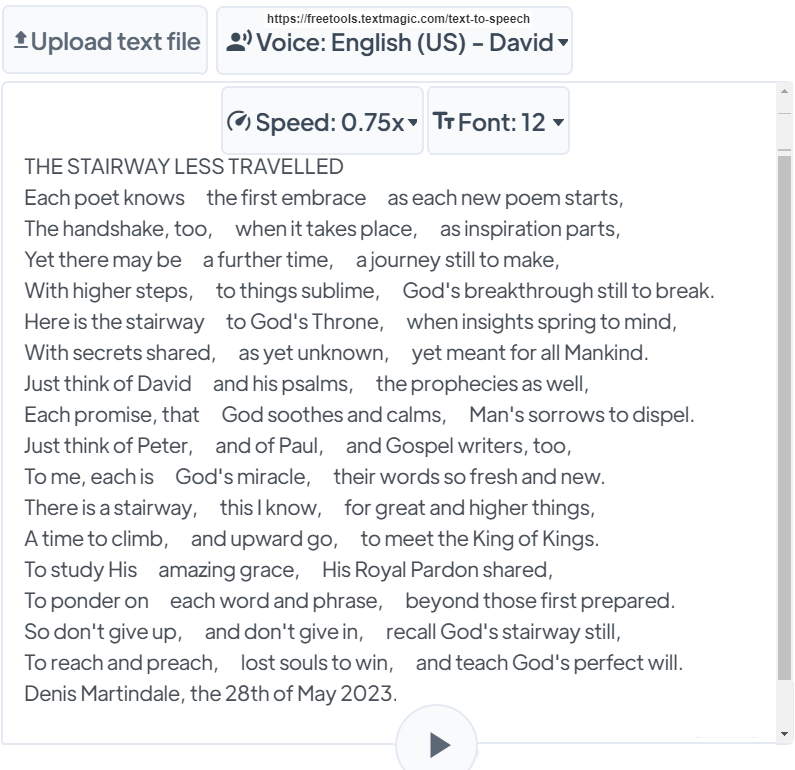
Task: Open the Speed 0.75x dropdown arrow
Action: click(413, 123)
